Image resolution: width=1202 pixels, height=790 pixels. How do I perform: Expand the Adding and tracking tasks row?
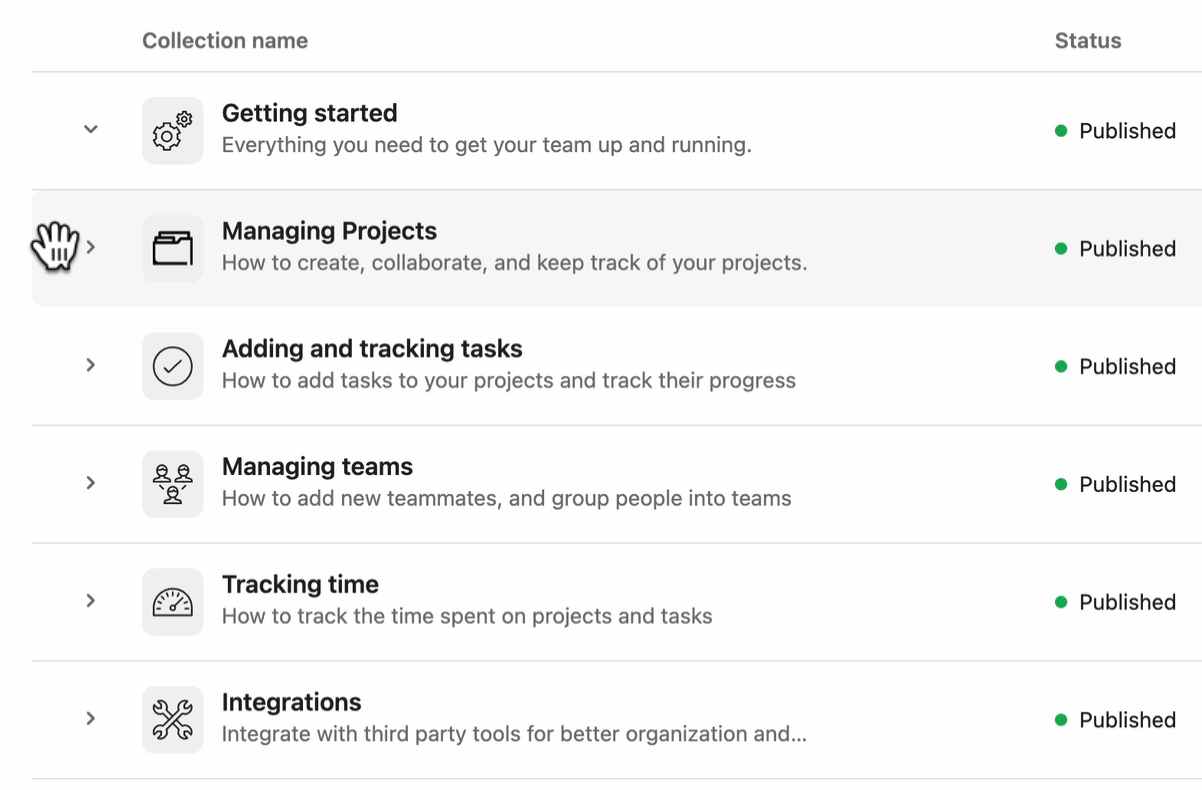coord(91,365)
